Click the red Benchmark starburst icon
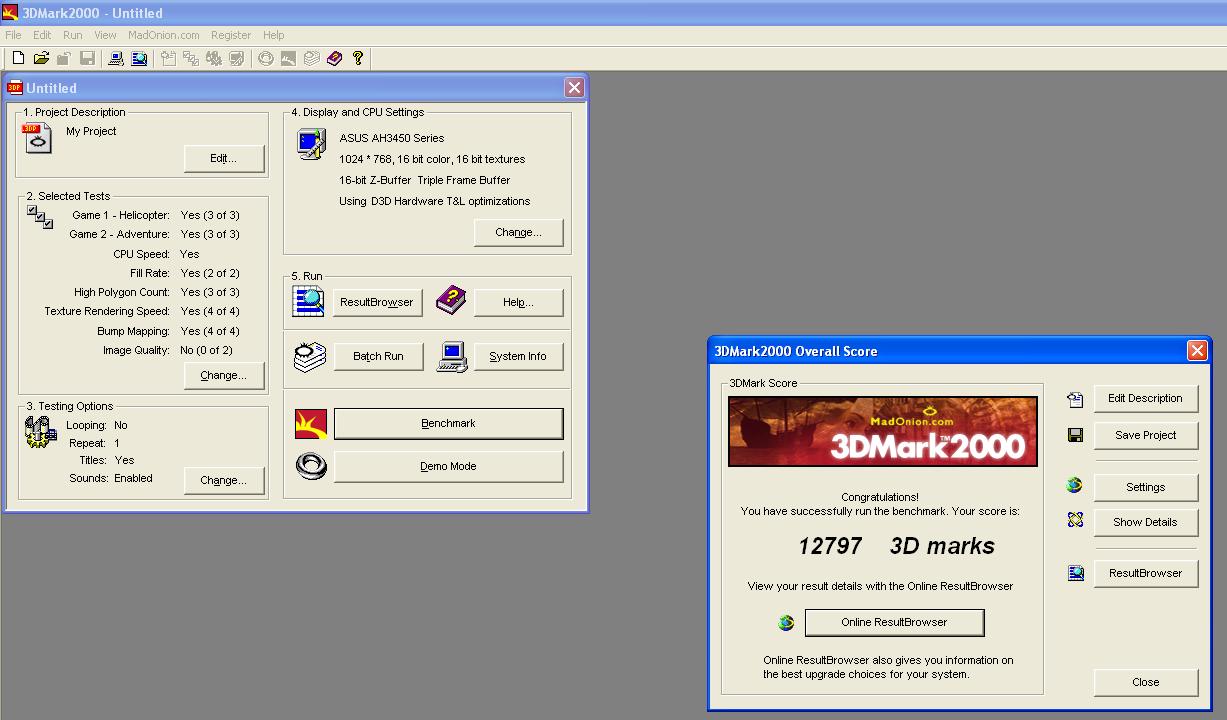1227x720 pixels. click(x=311, y=424)
